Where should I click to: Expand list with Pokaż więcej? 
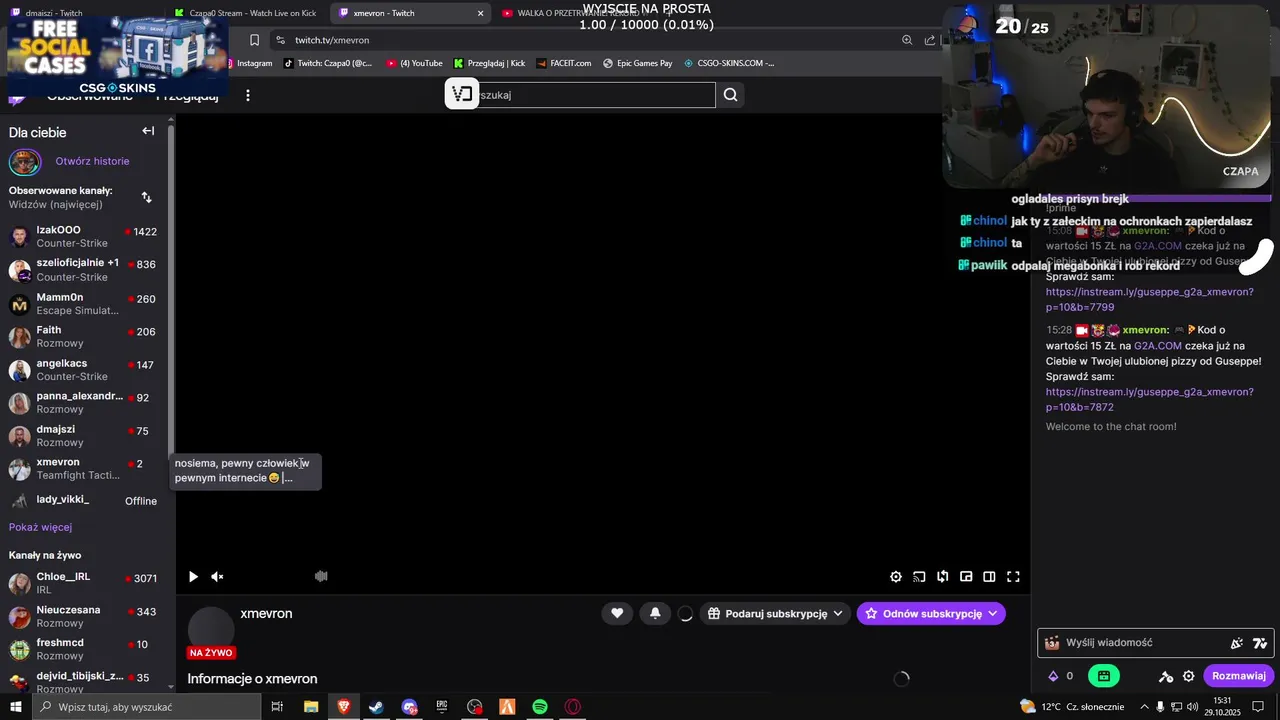[x=40, y=527]
